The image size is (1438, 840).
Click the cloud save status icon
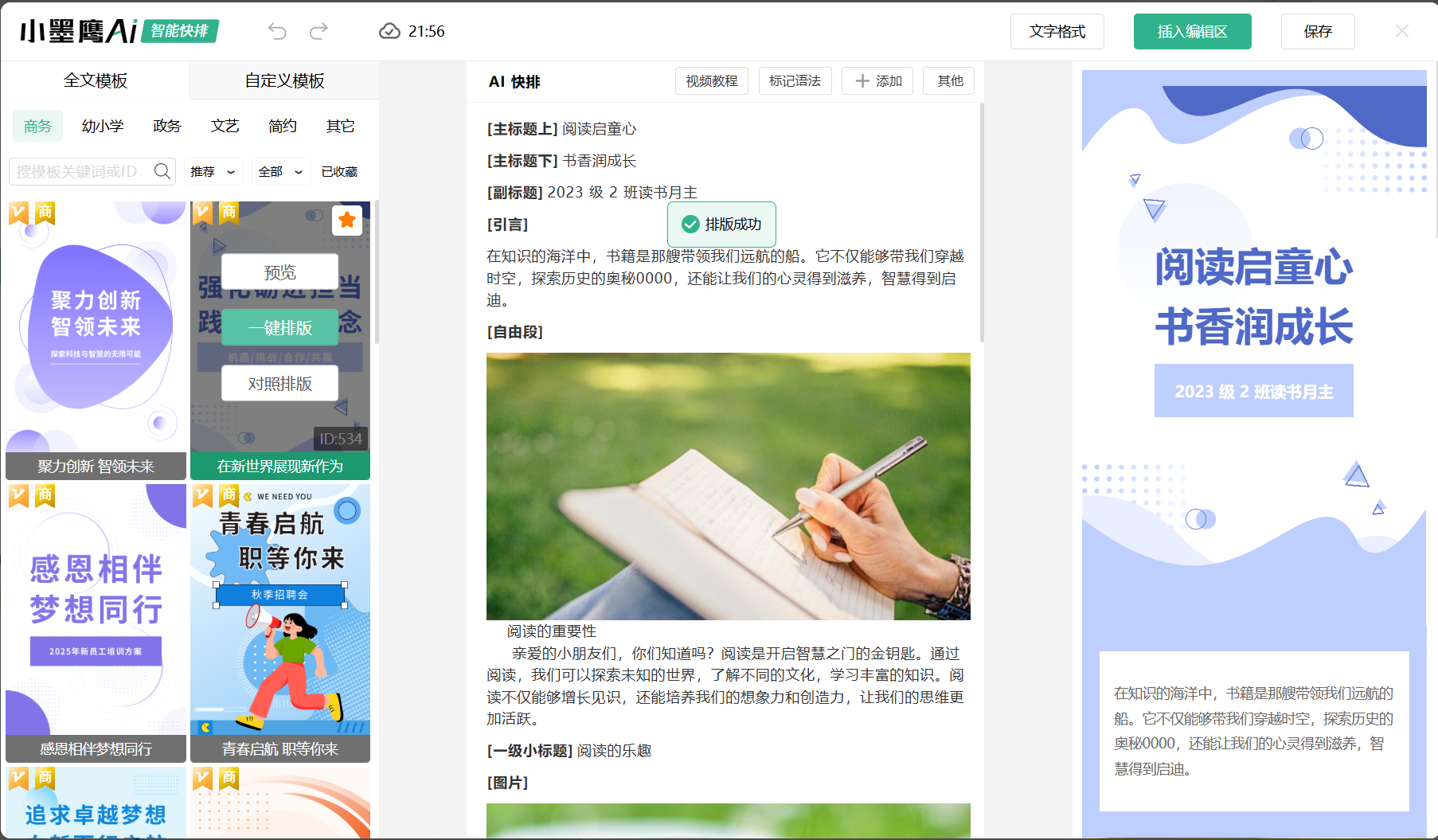tap(389, 31)
